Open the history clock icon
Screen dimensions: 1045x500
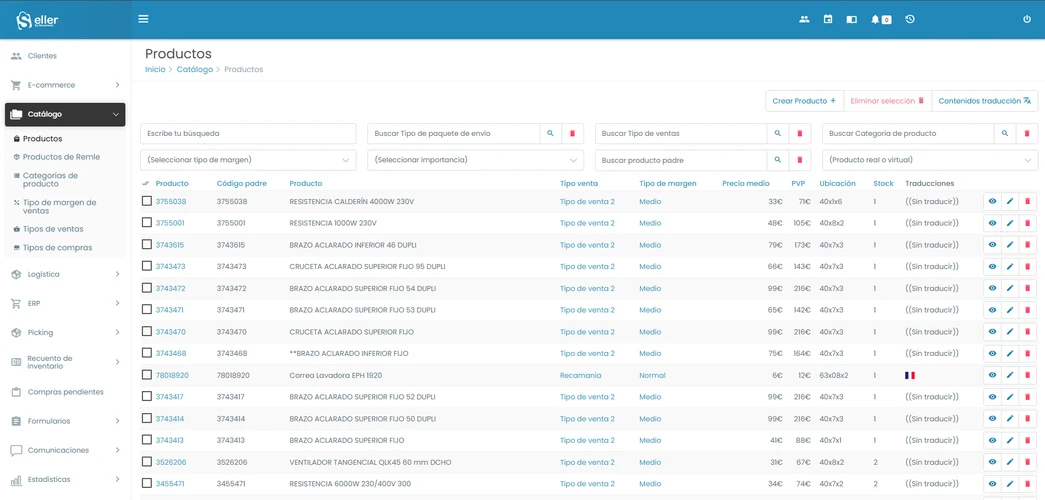pyautogui.click(x=910, y=19)
